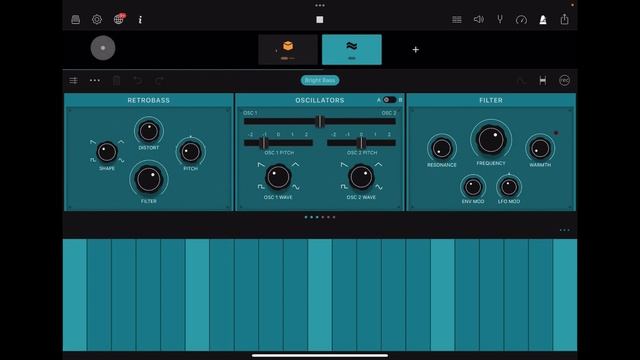This screenshot has height=360, width=640.
Task: Play the rightmost keyboard key
Action: coord(565,295)
